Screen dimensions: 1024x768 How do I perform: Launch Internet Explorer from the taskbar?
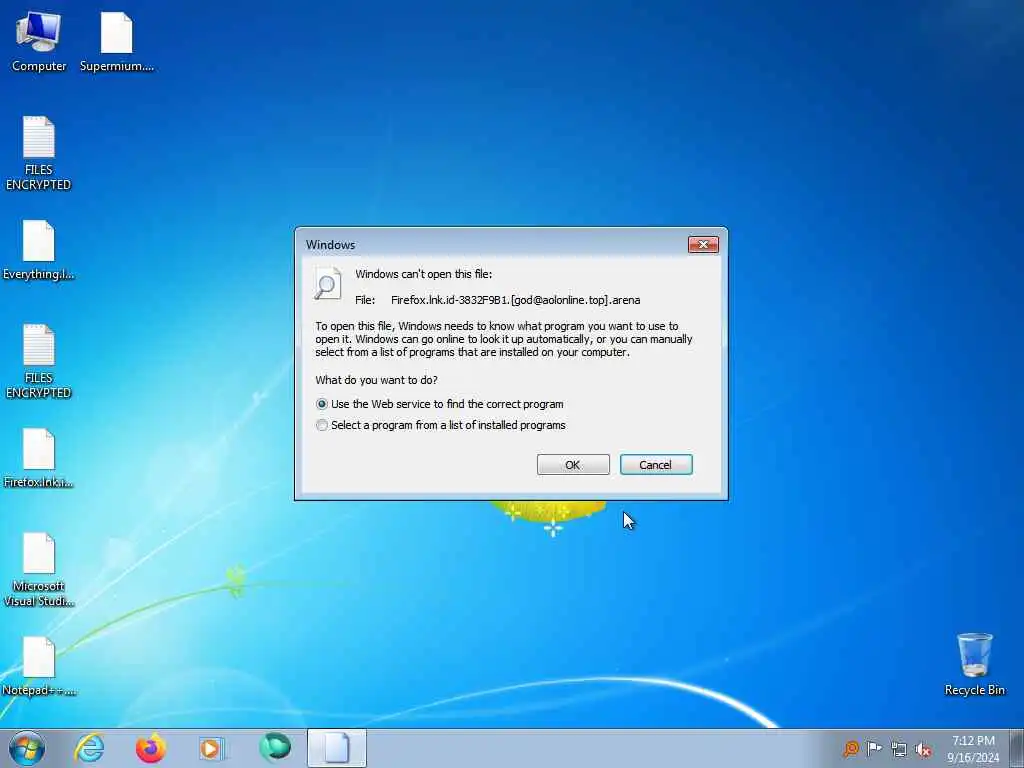[89, 748]
